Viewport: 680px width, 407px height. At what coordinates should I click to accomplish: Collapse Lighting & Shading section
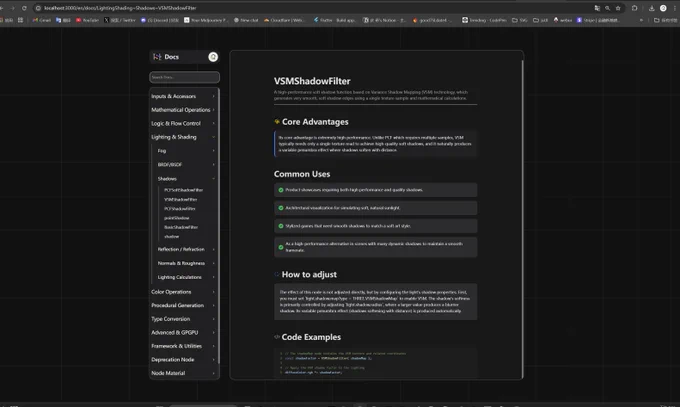(x=183, y=137)
